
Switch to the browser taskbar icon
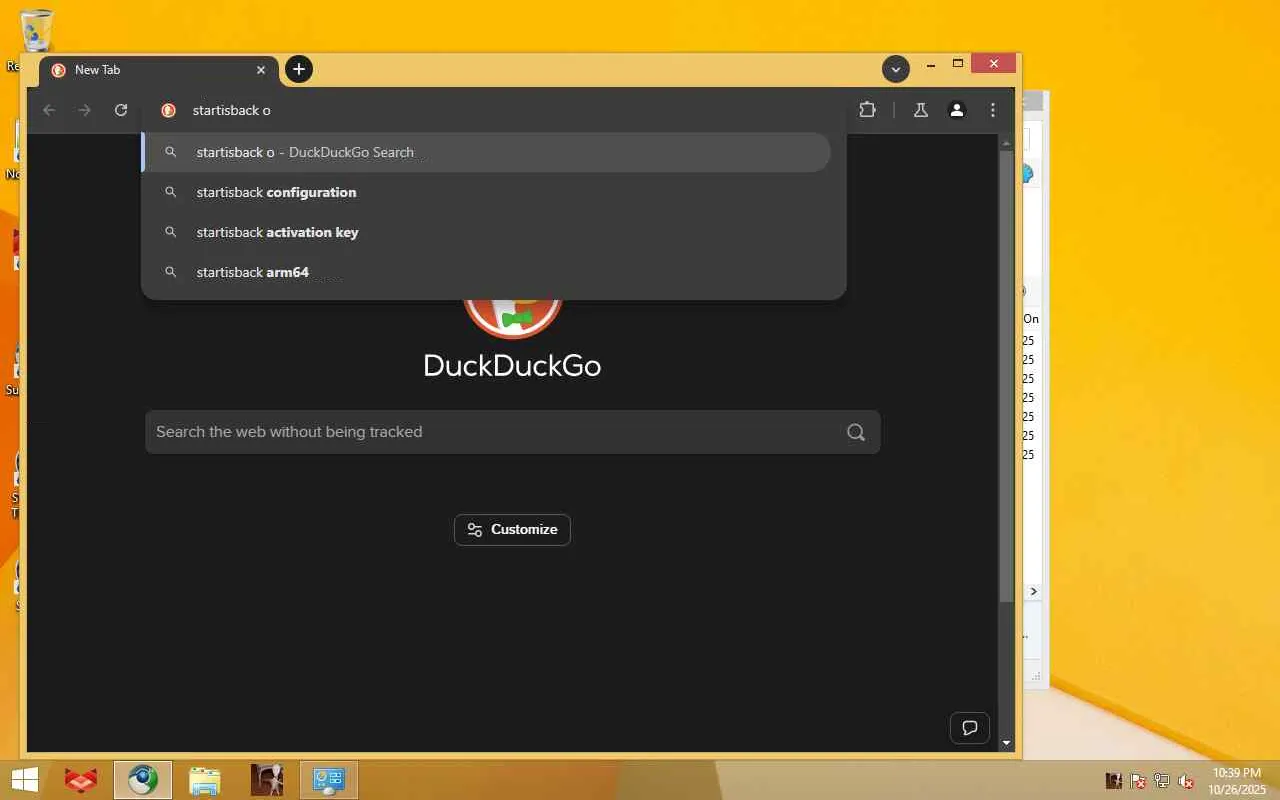(143, 780)
